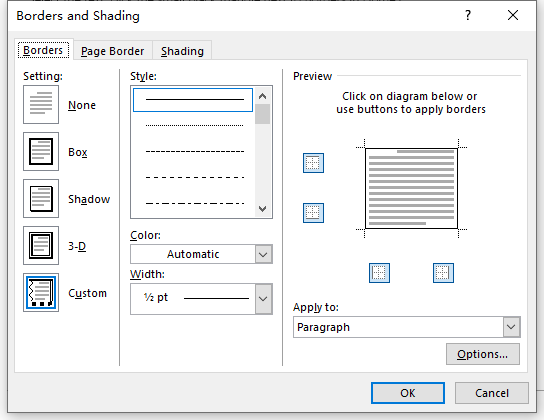Toggle the top border button in preview
The image size is (544, 420).
tap(313, 163)
